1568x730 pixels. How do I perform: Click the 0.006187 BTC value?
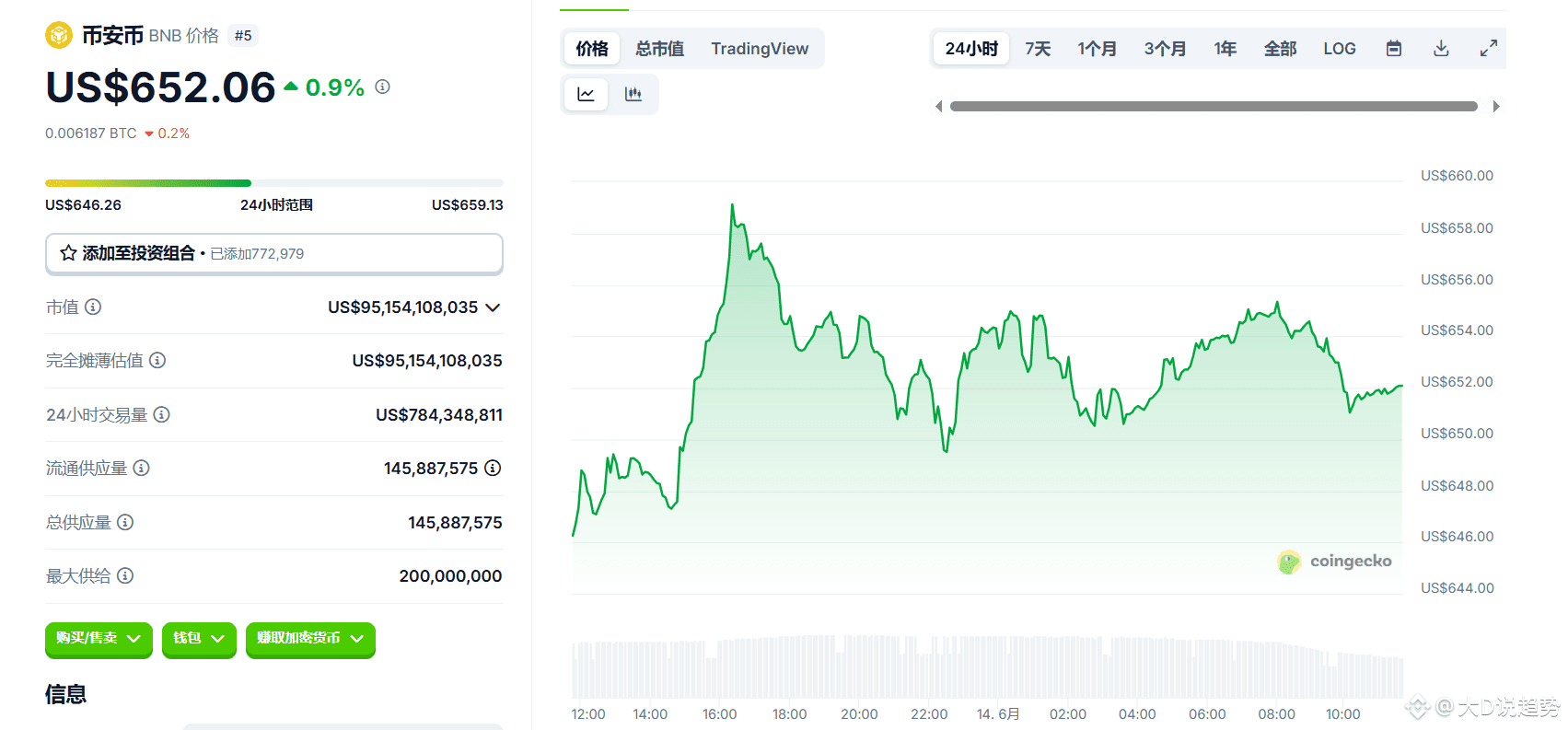pos(90,133)
